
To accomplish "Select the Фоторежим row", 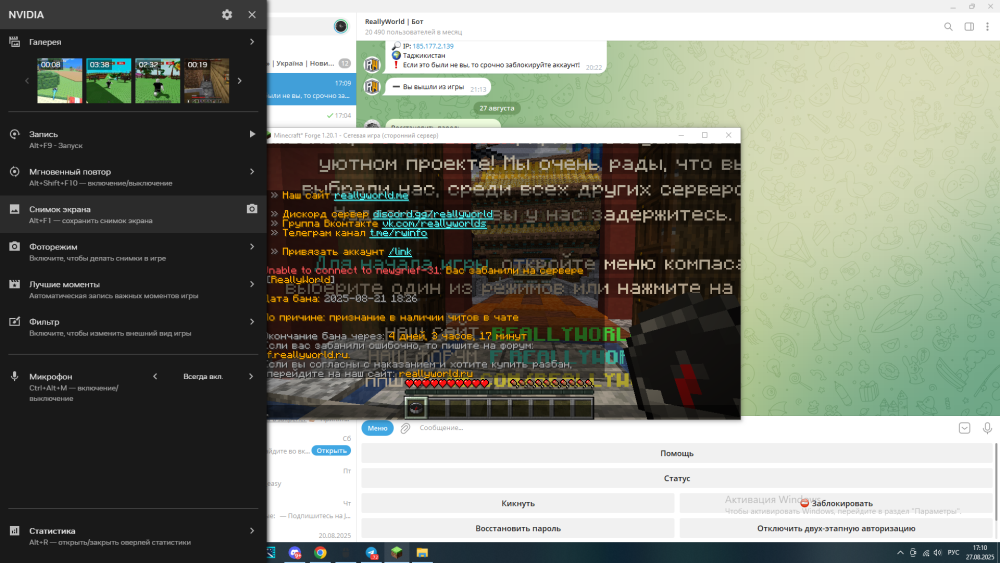I will [x=133, y=252].
